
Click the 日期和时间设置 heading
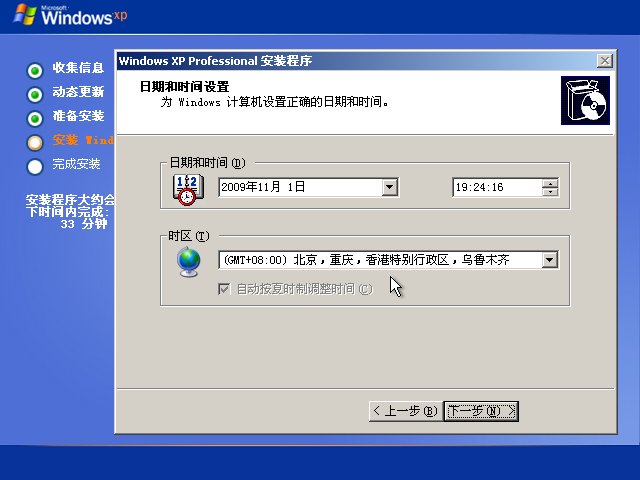(184, 87)
